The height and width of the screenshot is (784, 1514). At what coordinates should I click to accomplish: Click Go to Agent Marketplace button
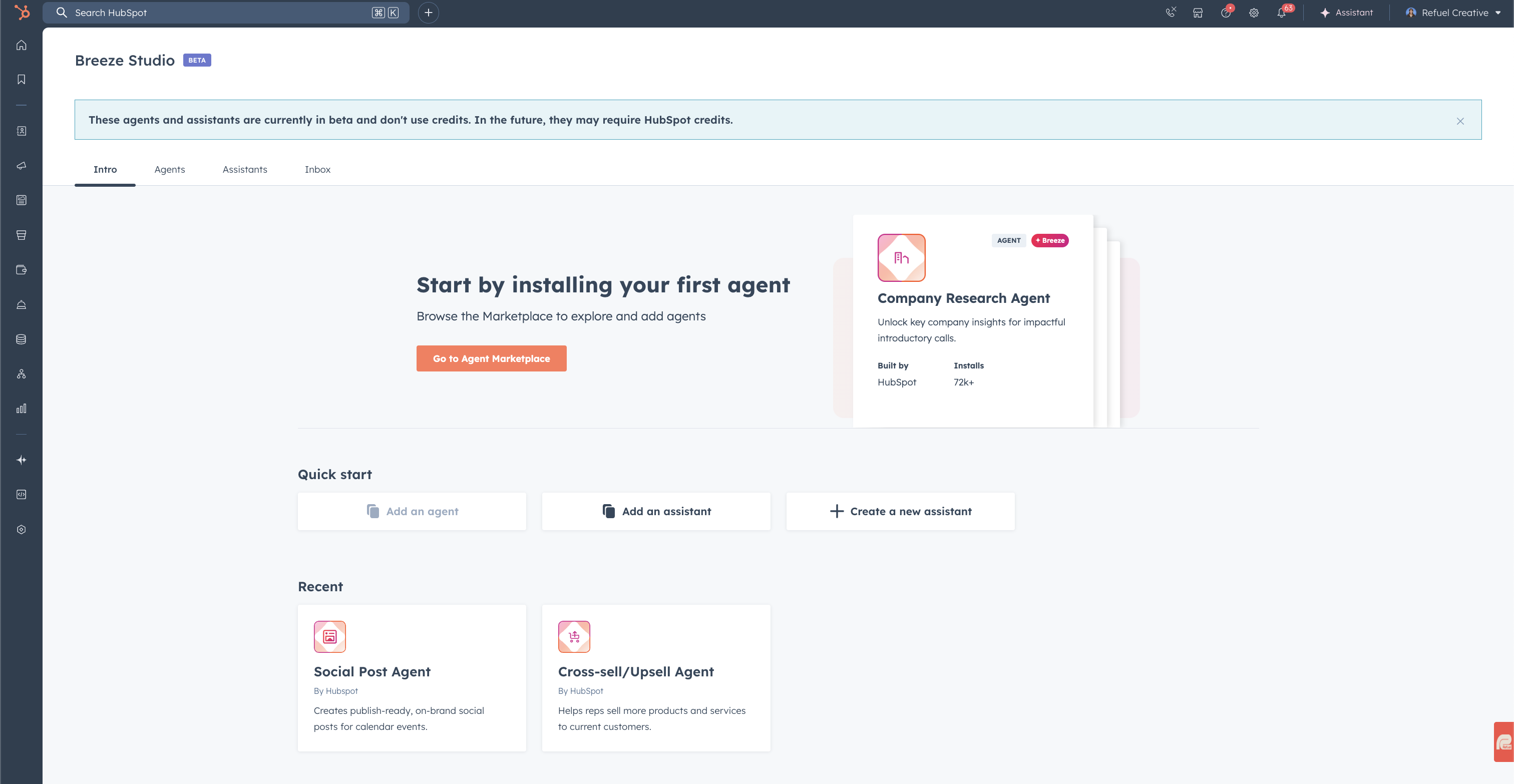point(491,358)
